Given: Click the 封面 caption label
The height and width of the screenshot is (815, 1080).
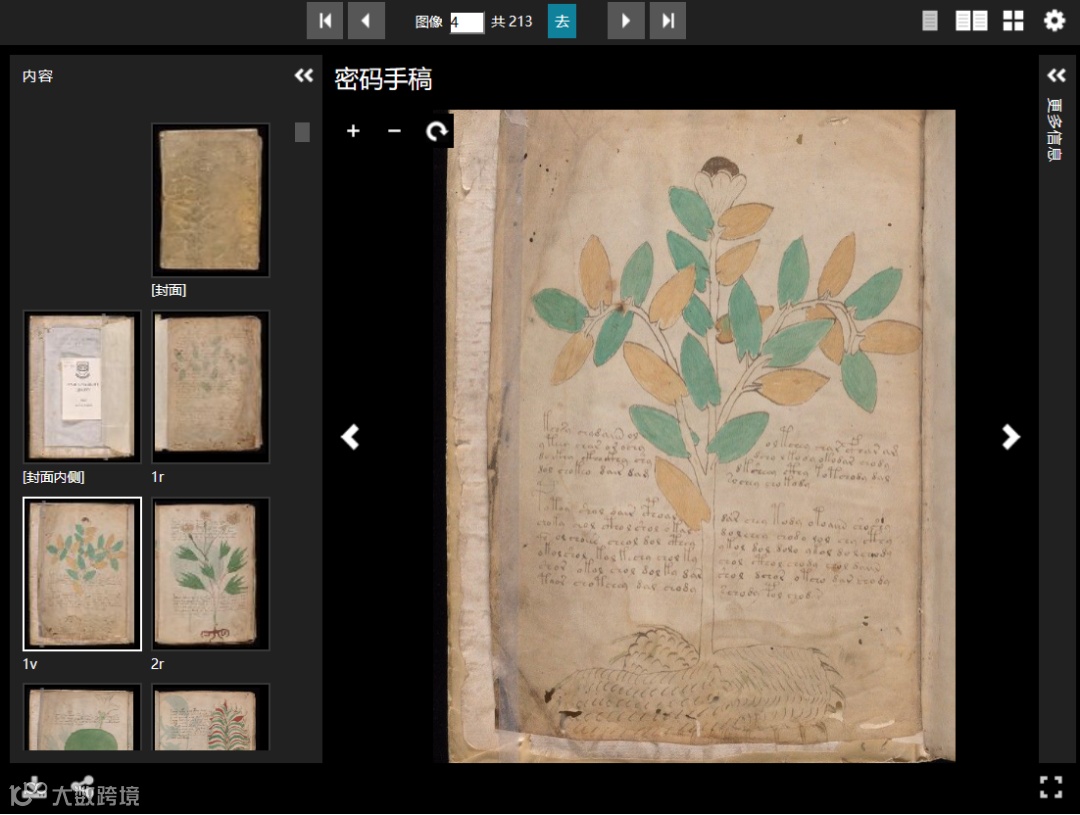Looking at the screenshot, I should click(x=169, y=290).
